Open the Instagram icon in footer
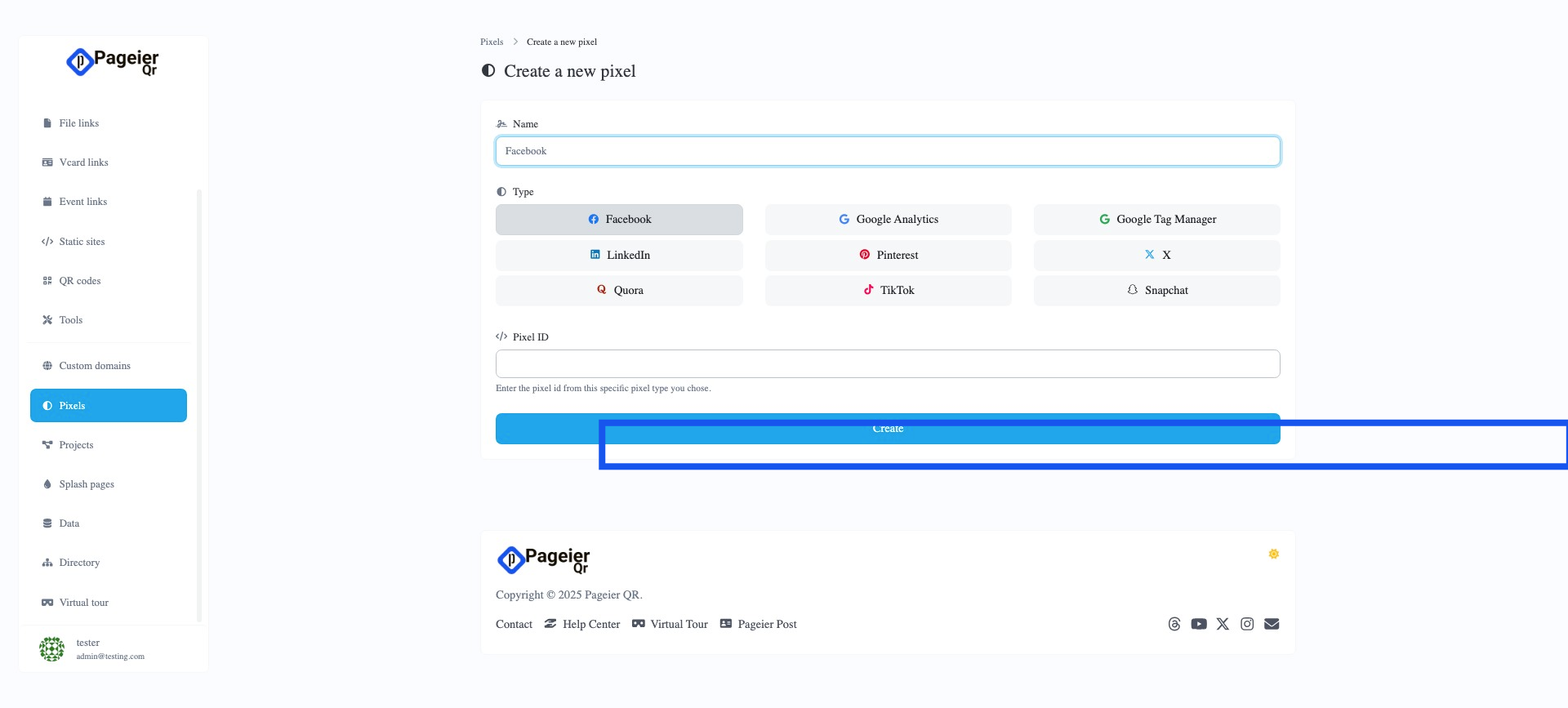1568x708 pixels. pos(1247,624)
